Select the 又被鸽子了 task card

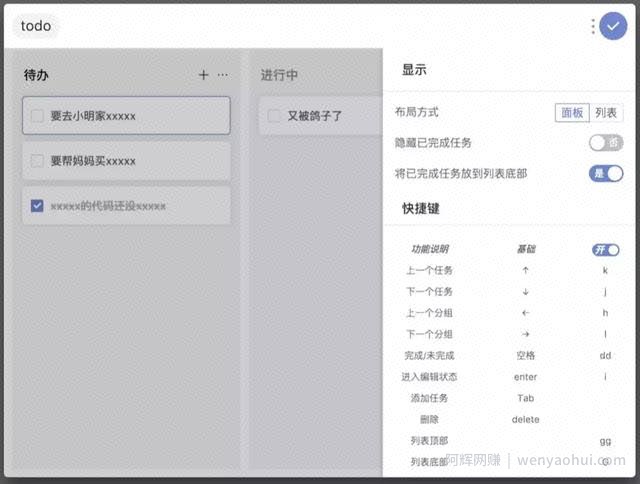click(321, 116)
